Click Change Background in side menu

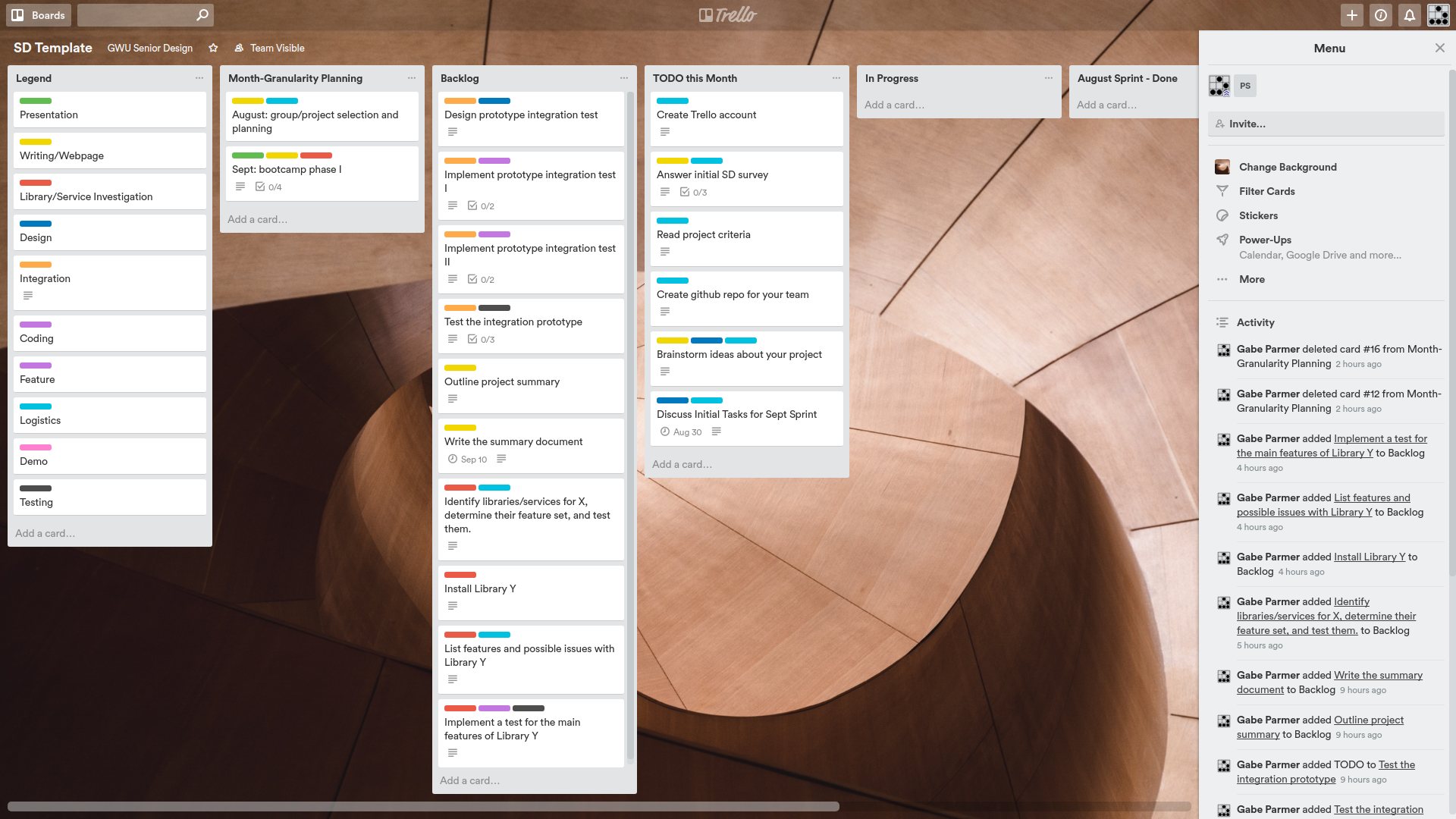pyautogui.click(x=1287, y=166)
